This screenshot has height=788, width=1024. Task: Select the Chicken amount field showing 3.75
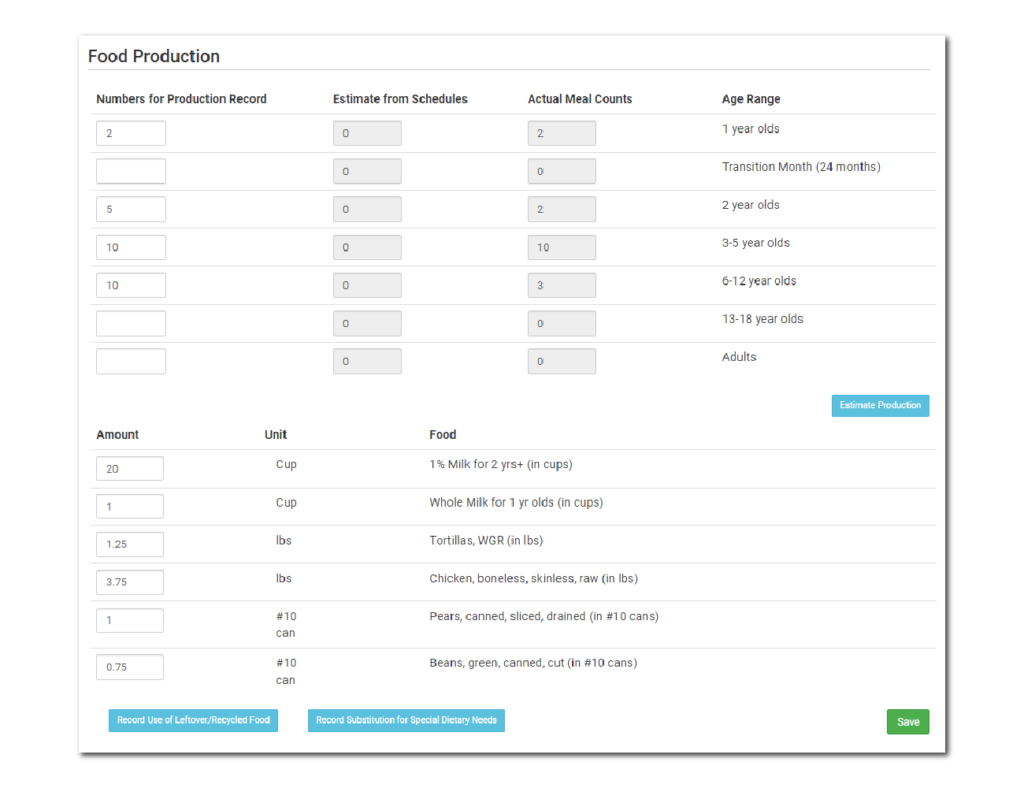129,582
